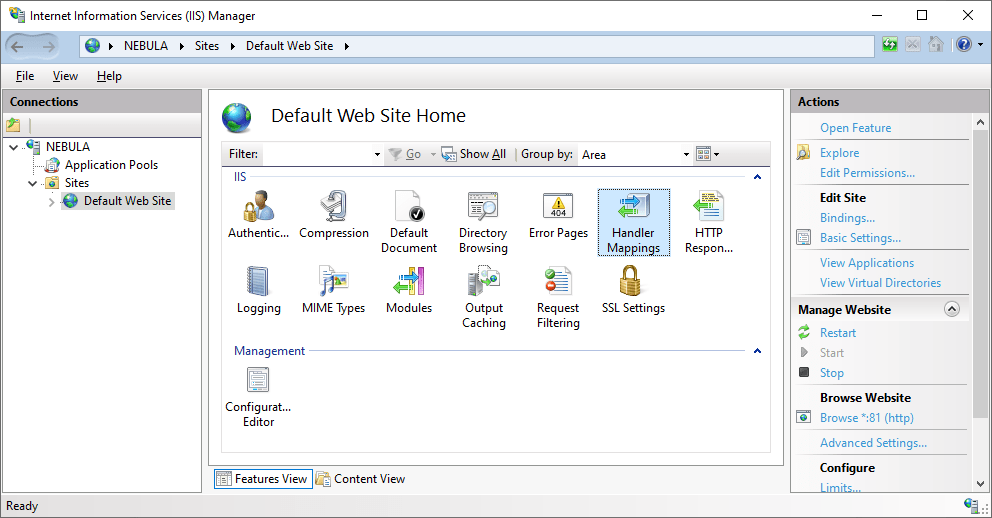
Task: Collapse the Sites tree node
Action: (32, 183)
